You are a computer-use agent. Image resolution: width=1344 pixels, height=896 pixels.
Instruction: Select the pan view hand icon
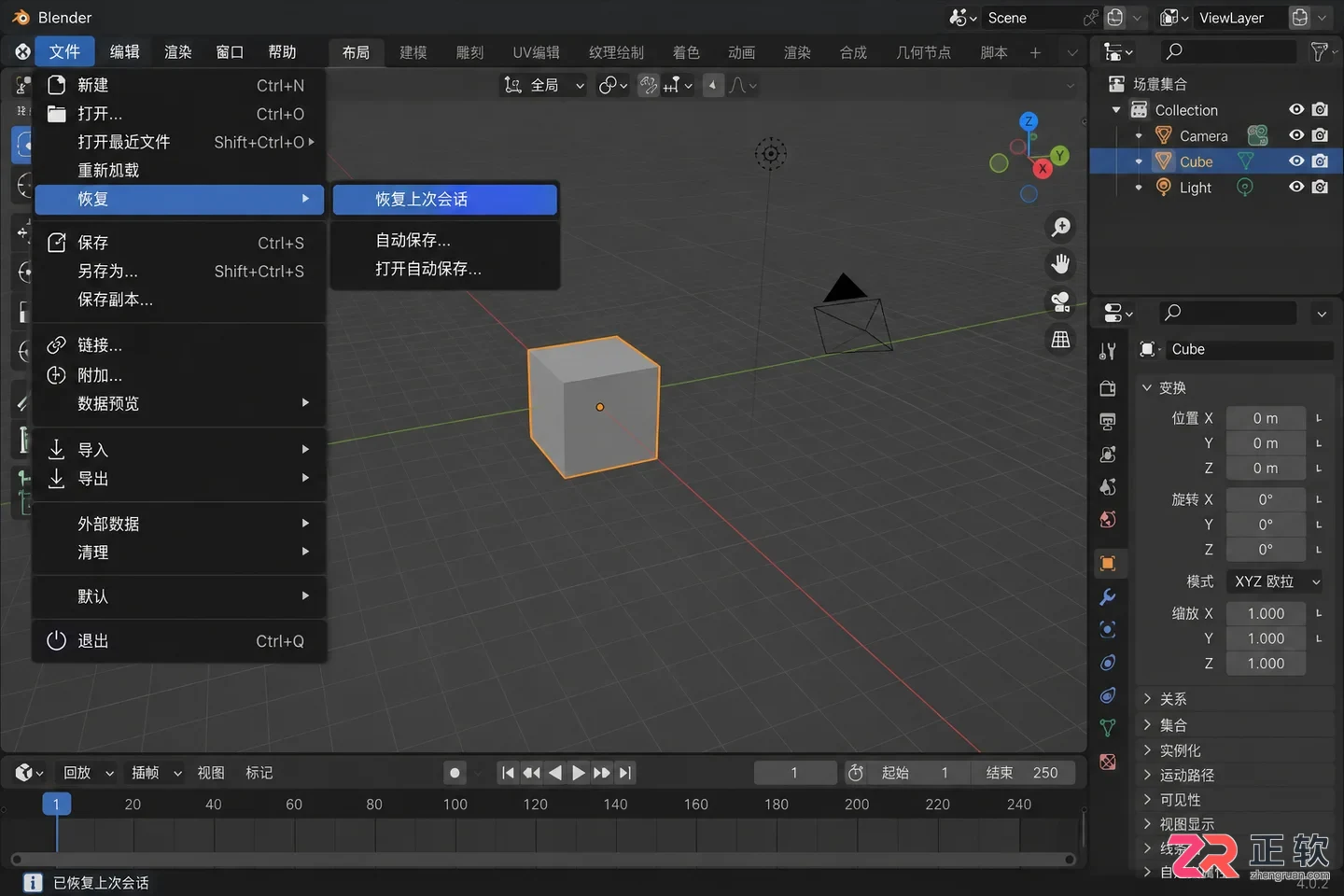[1061, 264]
